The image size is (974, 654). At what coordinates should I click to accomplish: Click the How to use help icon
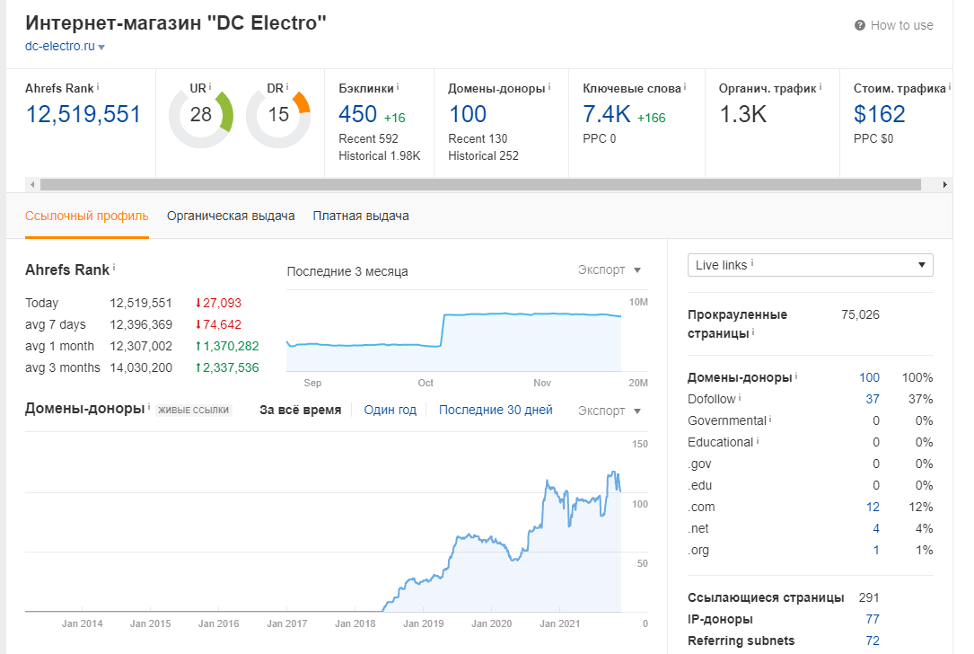click(x=859, y=26)
